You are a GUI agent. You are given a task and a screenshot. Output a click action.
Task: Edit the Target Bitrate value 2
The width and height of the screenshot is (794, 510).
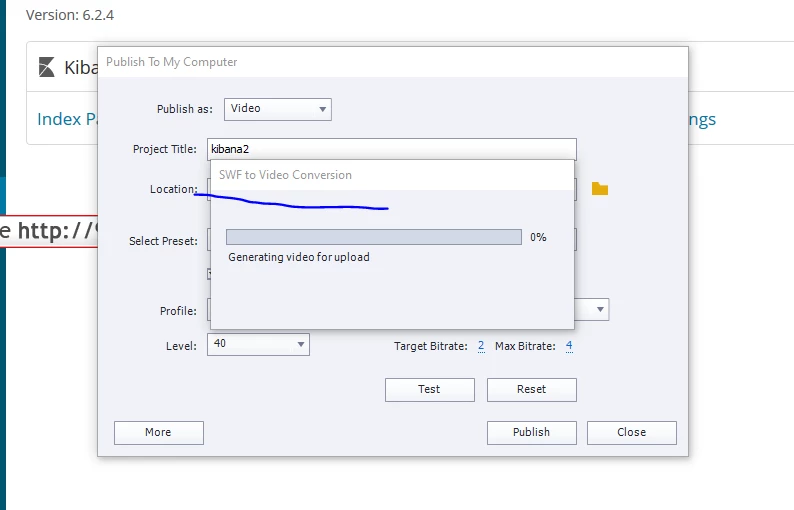pos(481,346)
